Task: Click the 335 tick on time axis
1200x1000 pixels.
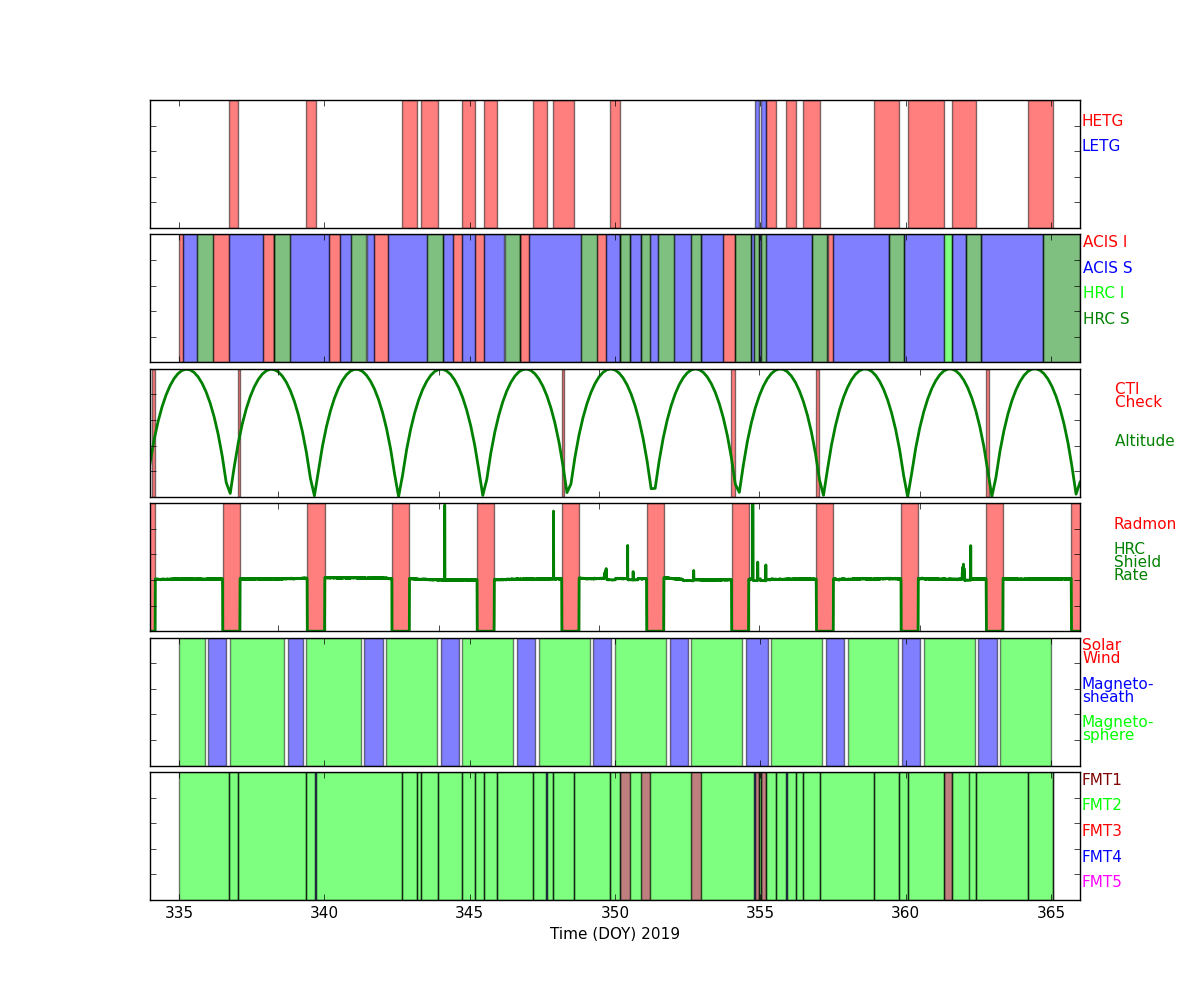Action: [179, 913]
